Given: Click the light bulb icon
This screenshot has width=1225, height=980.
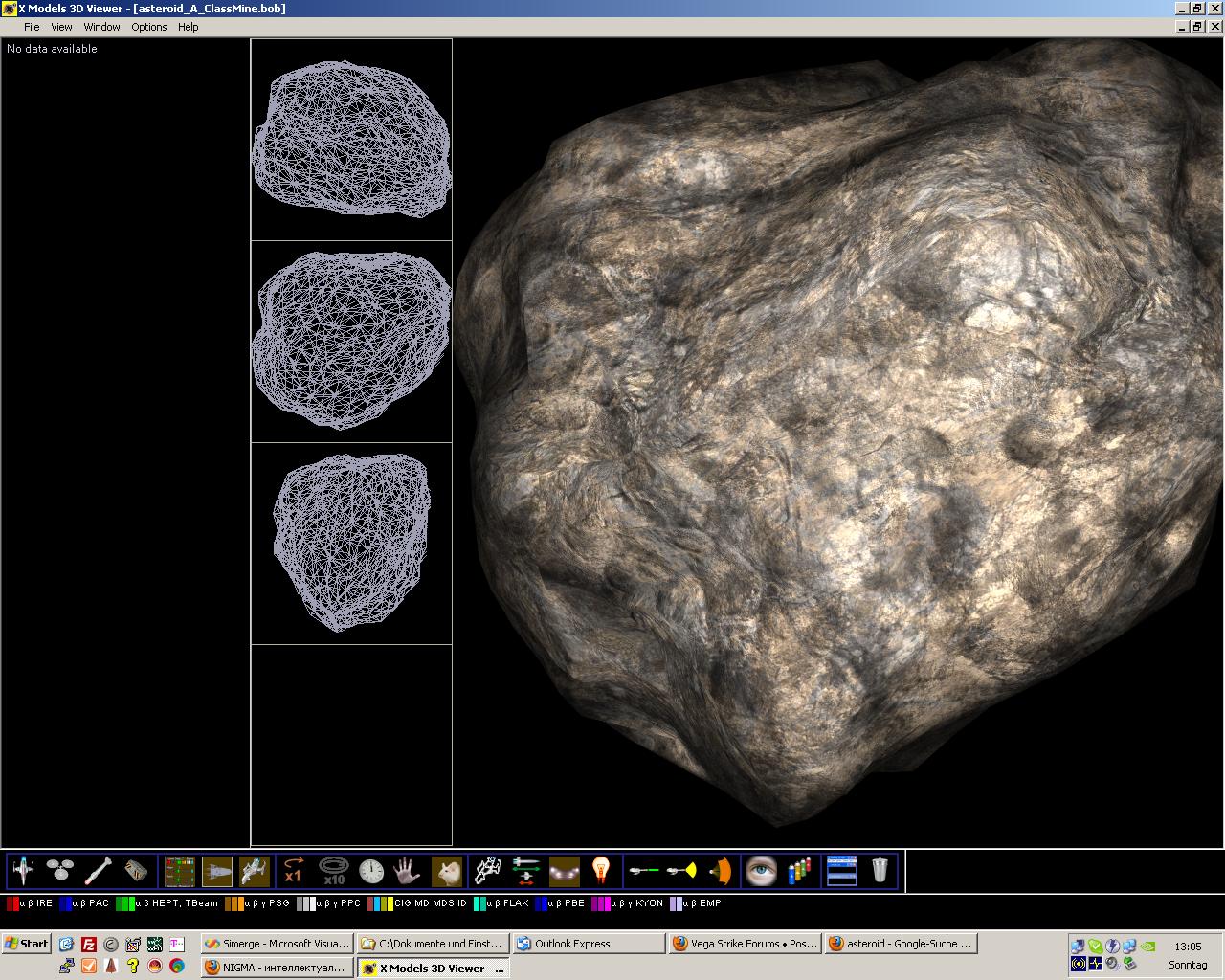Looking at the screenshot, I should 601,871.
